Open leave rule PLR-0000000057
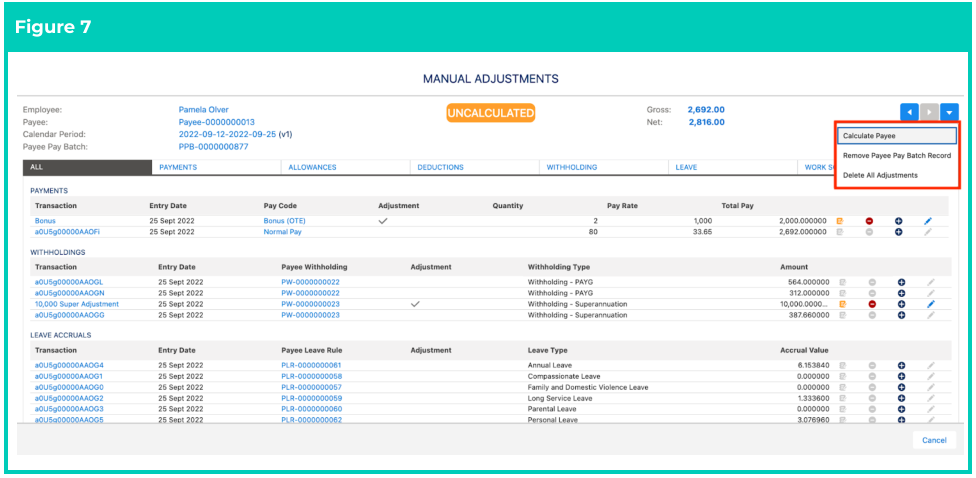This screenshot has width=976, height=478. pos(312,387)
